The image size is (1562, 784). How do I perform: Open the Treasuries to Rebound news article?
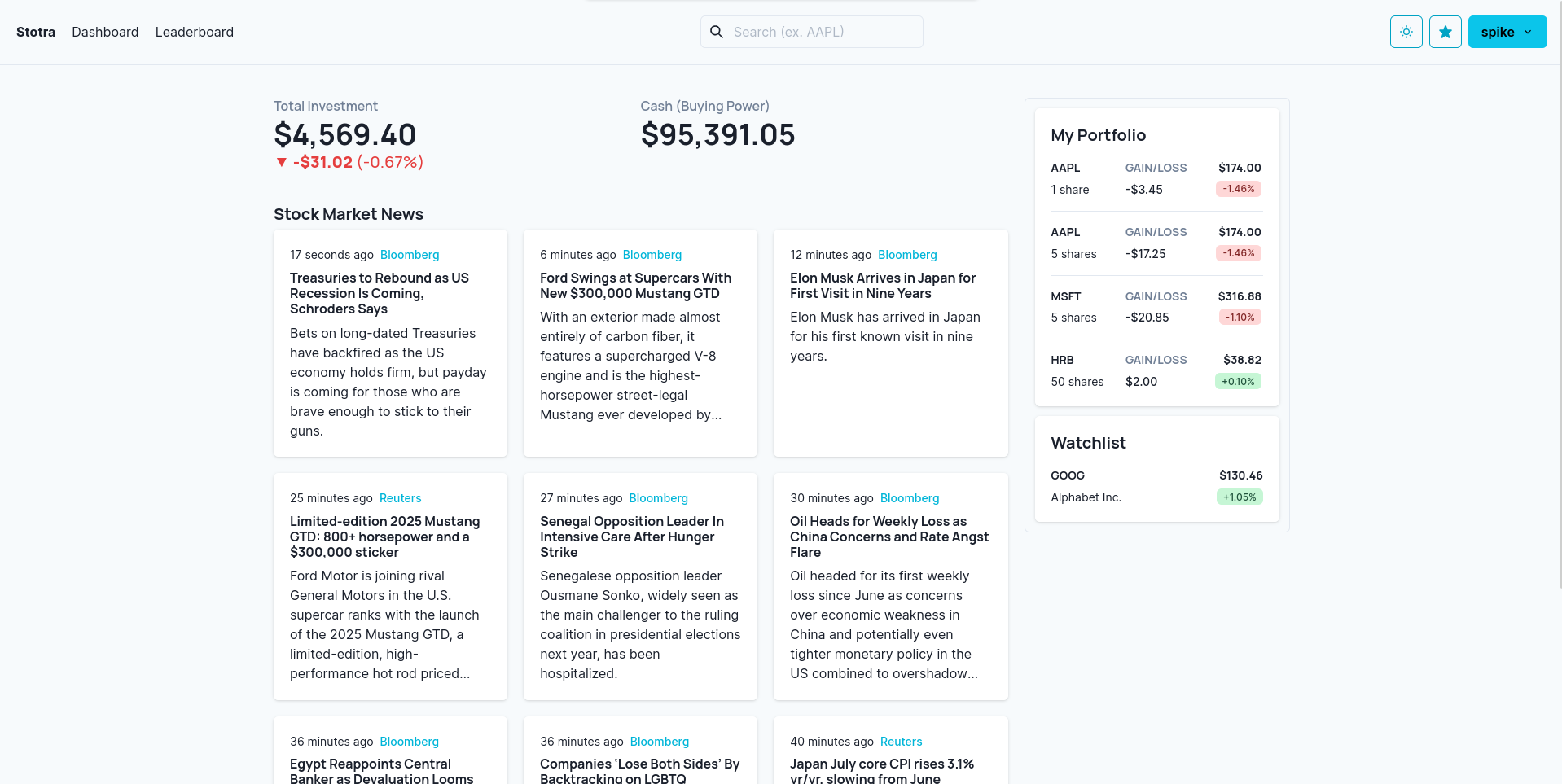pos(390,343)
